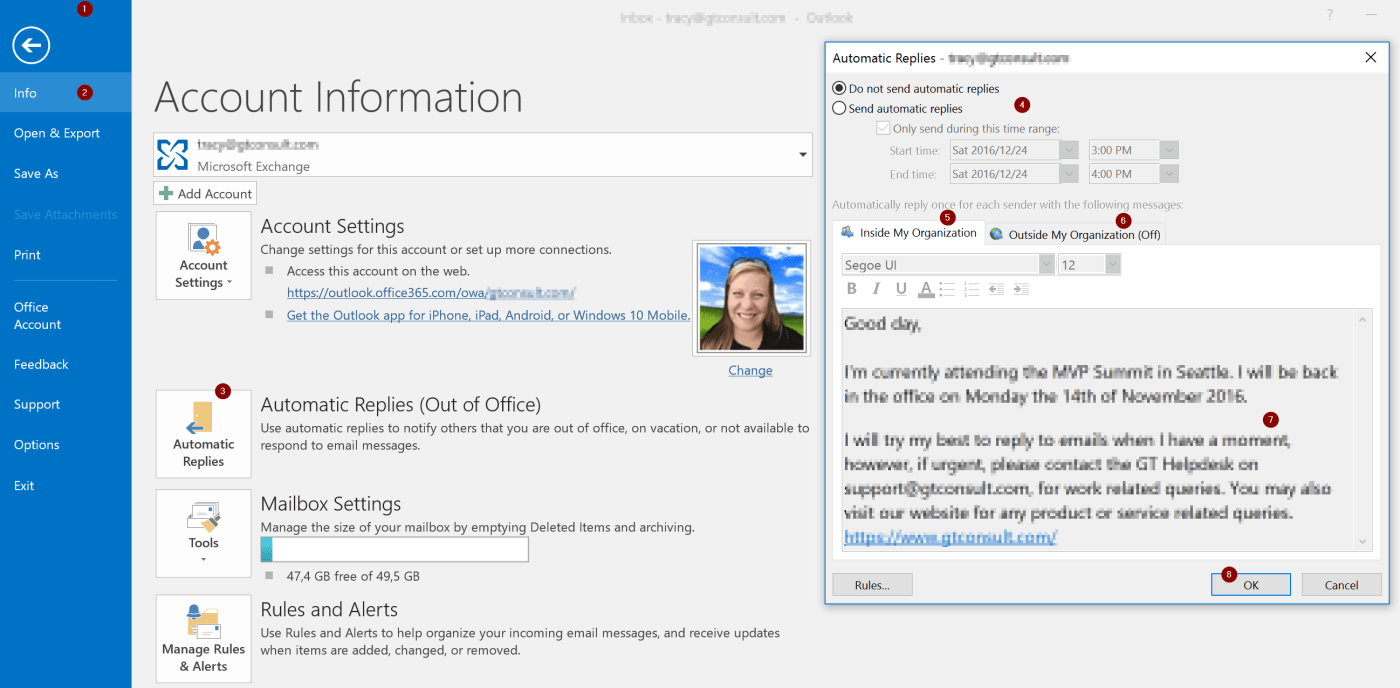Click Manage Rules & Alerts icon
The height and width of the screenshot is (688, 1400).
(203, 638)
